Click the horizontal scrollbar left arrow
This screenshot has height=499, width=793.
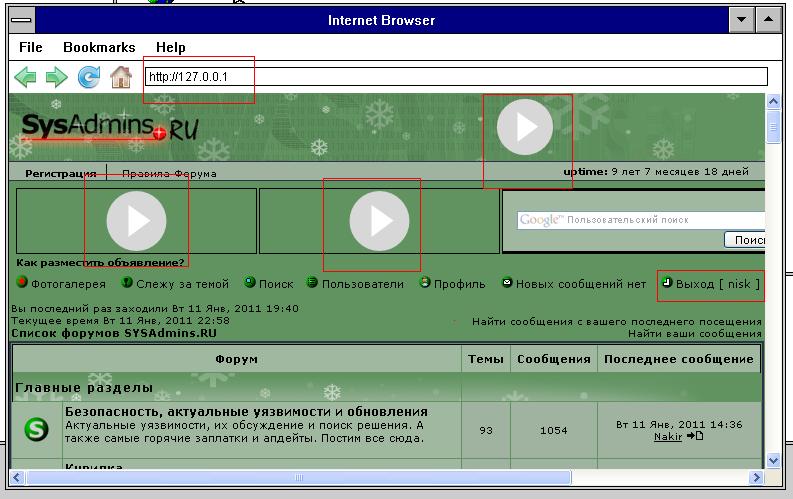click(x=17, y=477)
